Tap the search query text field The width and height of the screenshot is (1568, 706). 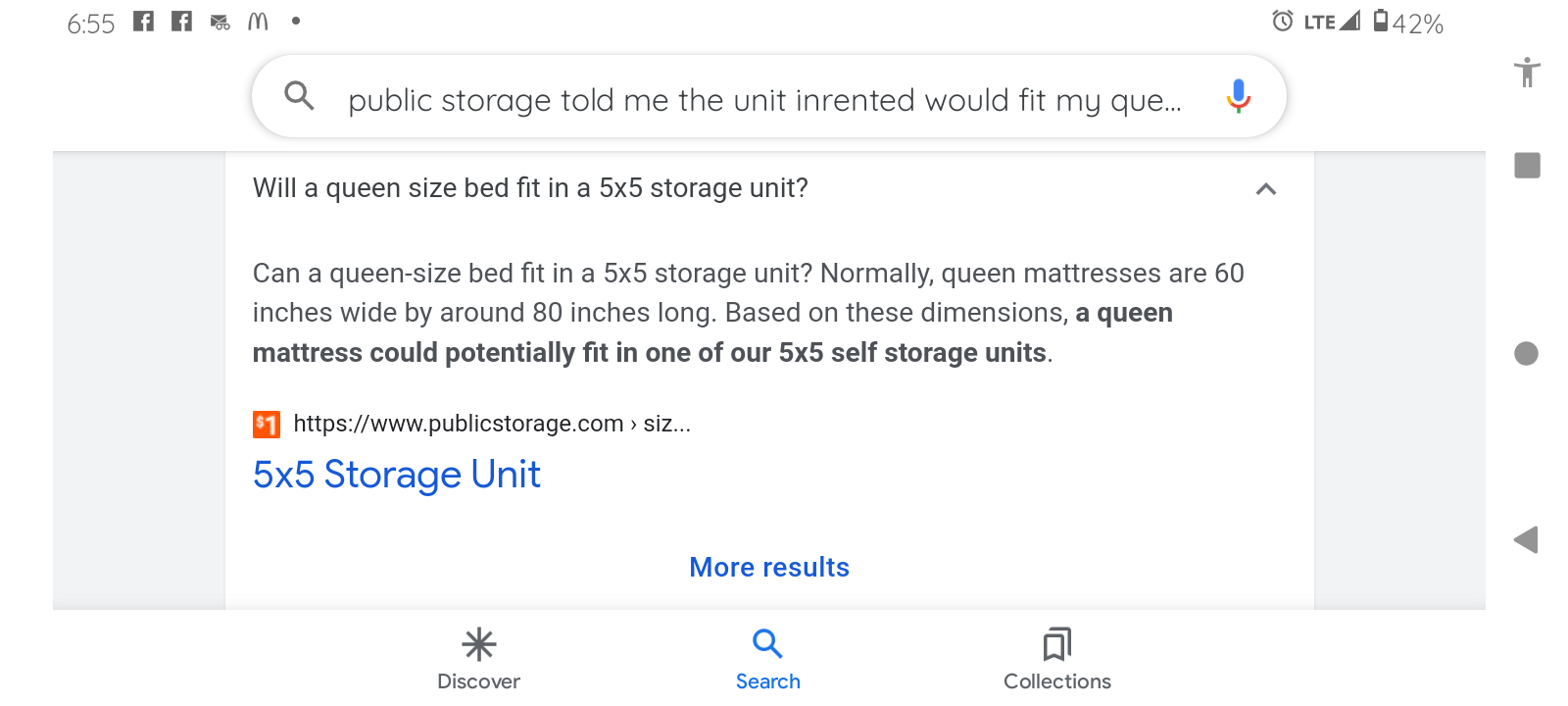(x=764, y=96)
